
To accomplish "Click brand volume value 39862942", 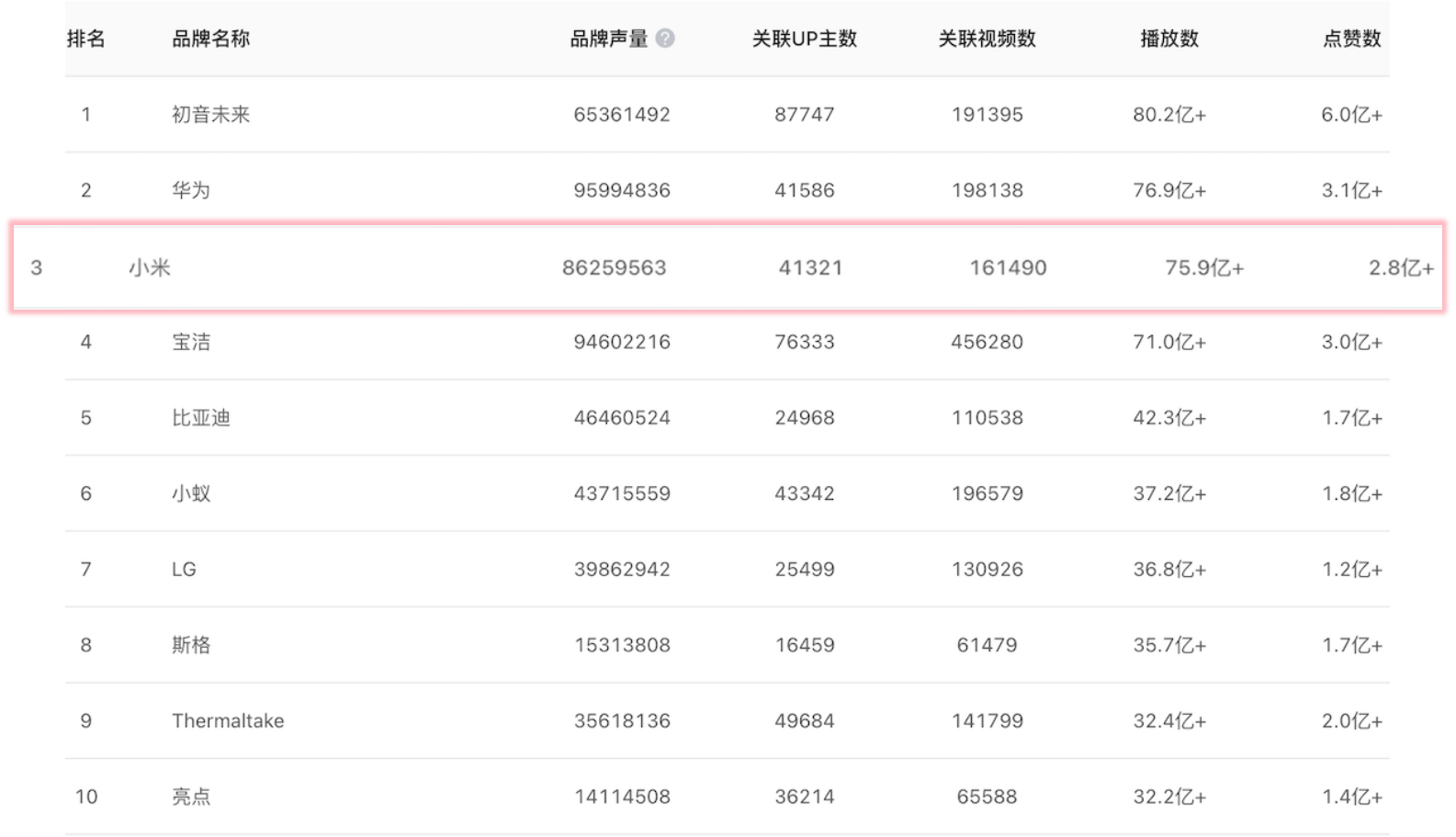I will coord(622,570).
